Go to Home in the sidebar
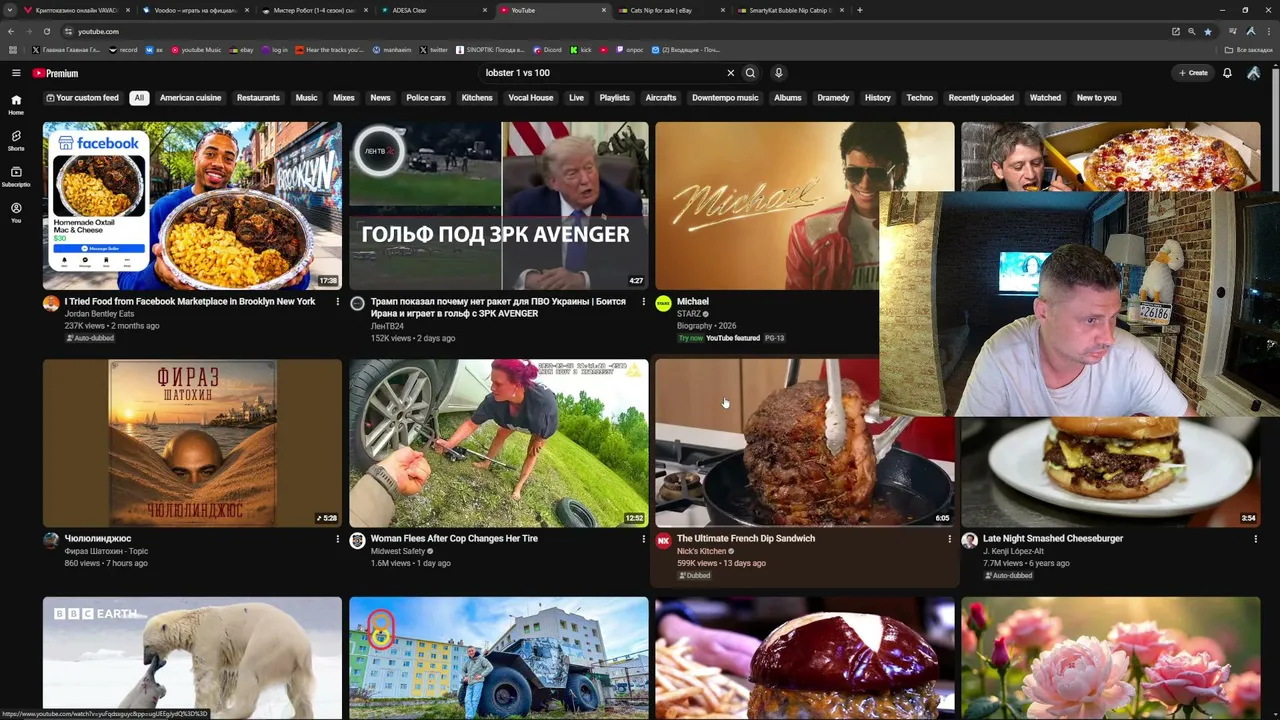This screenshot has width=1280, height=720. pyautogui.click(x=16, y=104)
